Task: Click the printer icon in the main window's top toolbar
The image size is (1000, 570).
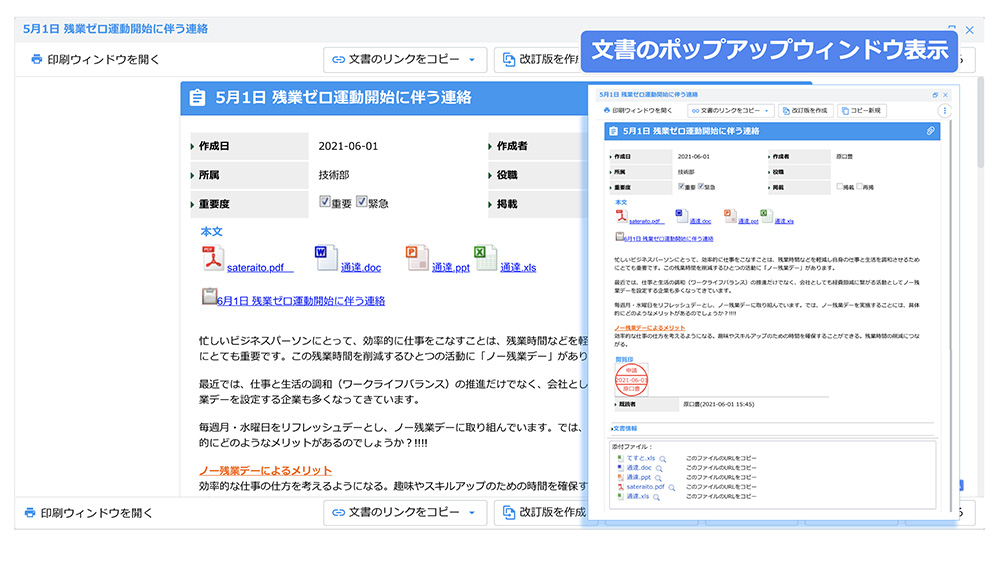Action: [37, 59]
